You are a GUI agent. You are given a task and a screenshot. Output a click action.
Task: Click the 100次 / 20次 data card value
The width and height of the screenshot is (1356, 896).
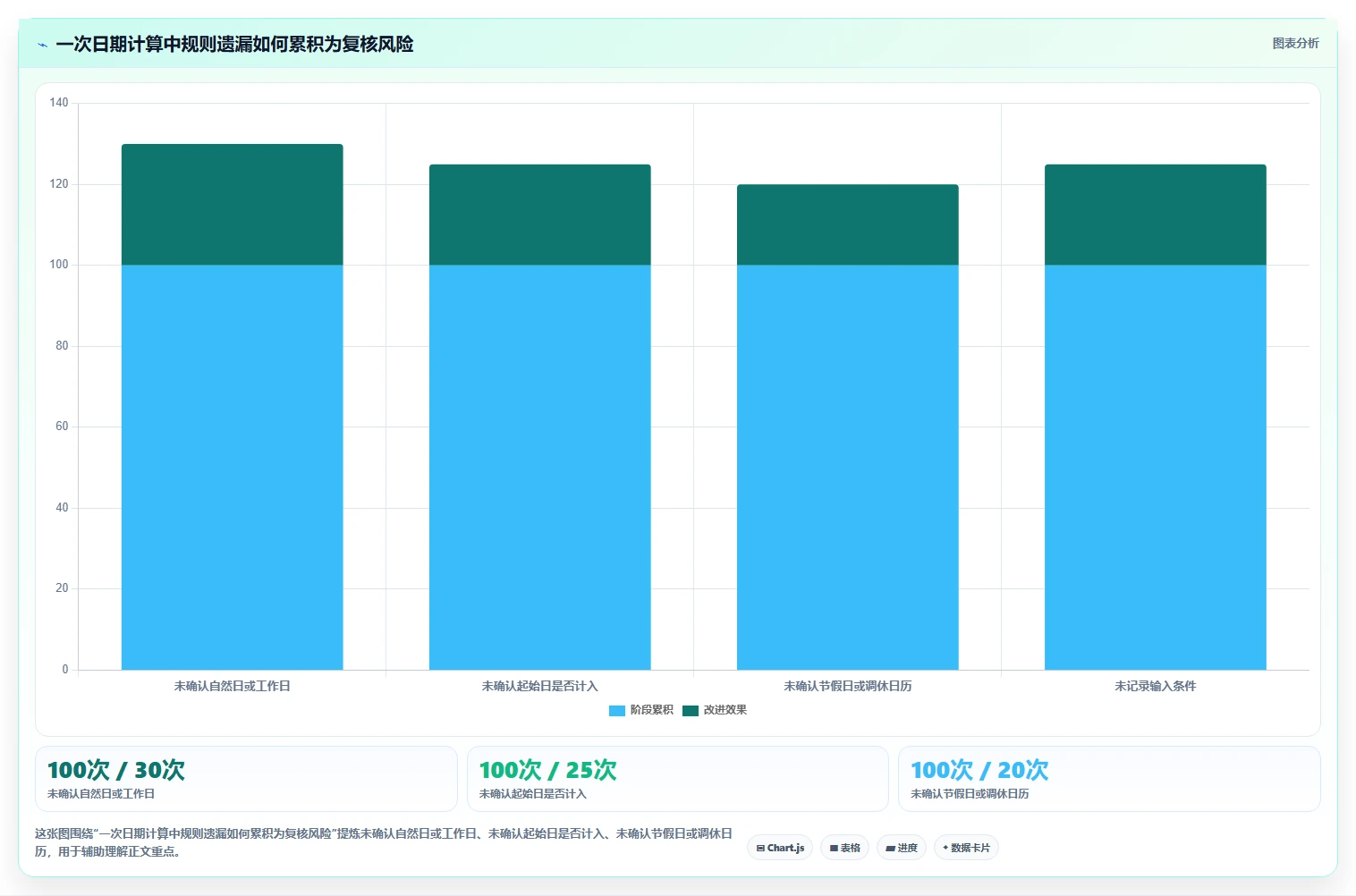tap(979, 770)
